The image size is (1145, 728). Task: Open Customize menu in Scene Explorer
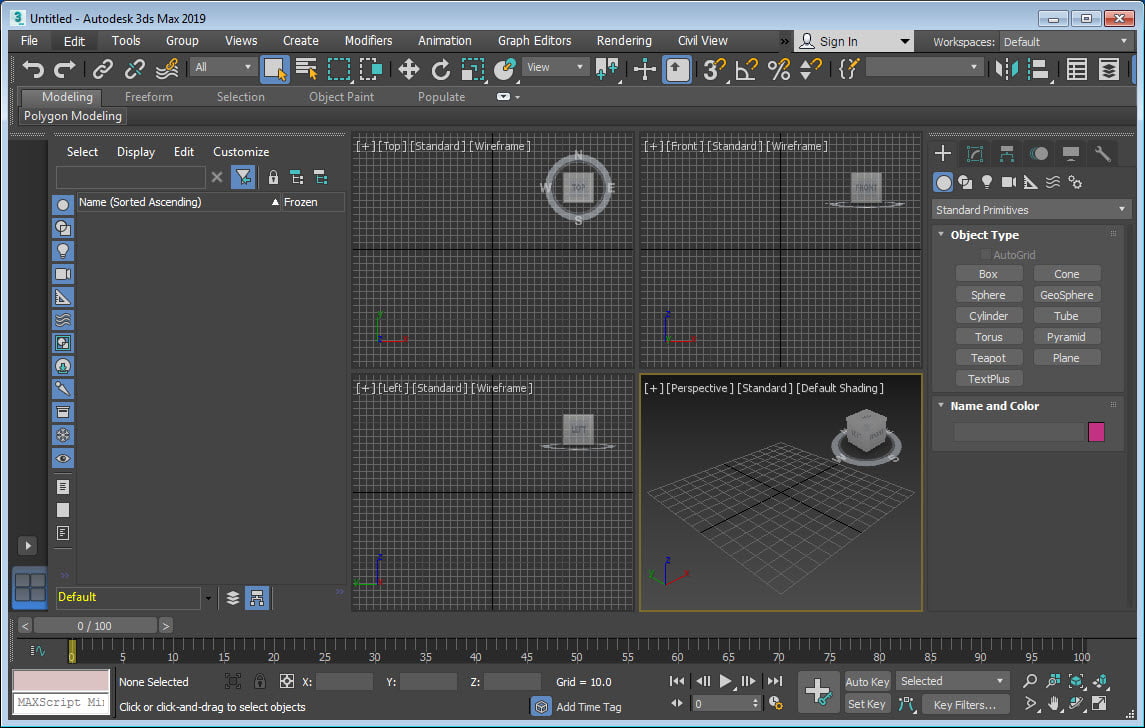pyautogui.click(x=241, y=152)
